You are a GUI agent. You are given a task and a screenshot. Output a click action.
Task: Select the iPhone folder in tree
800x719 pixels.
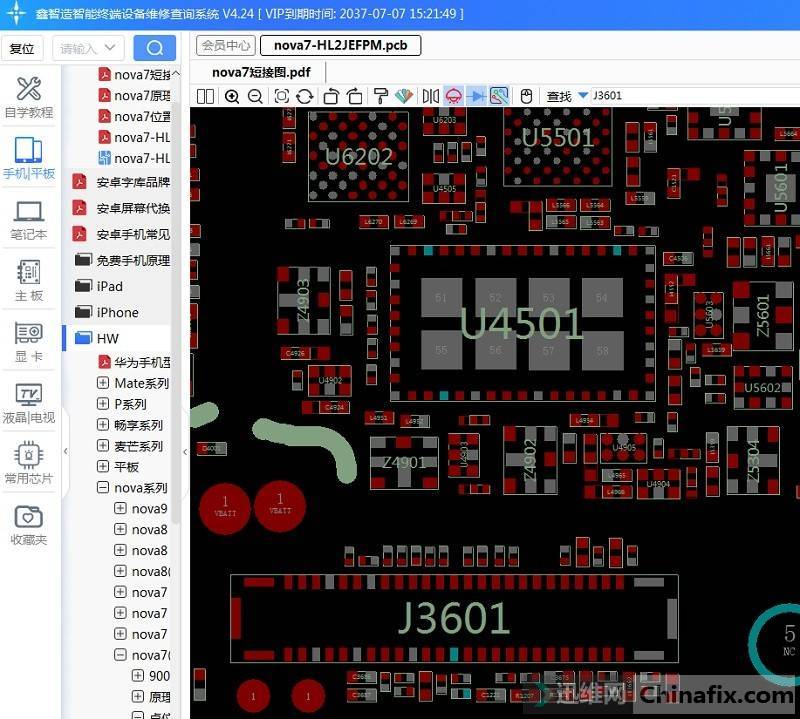(117, 312)
